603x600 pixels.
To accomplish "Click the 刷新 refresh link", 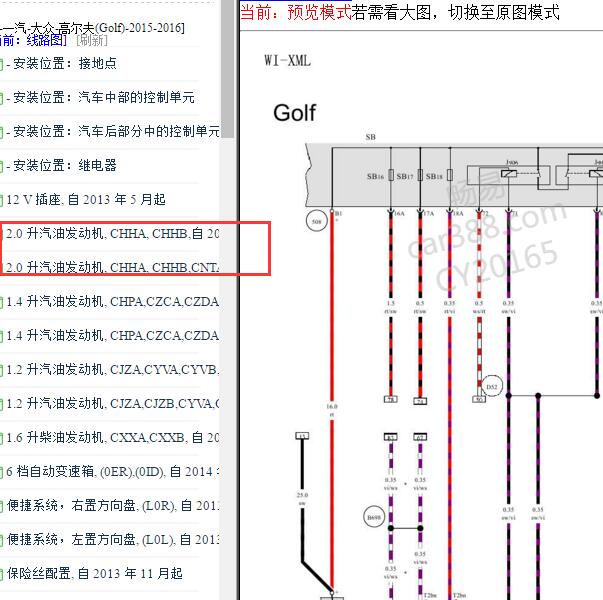I will 92,40.
